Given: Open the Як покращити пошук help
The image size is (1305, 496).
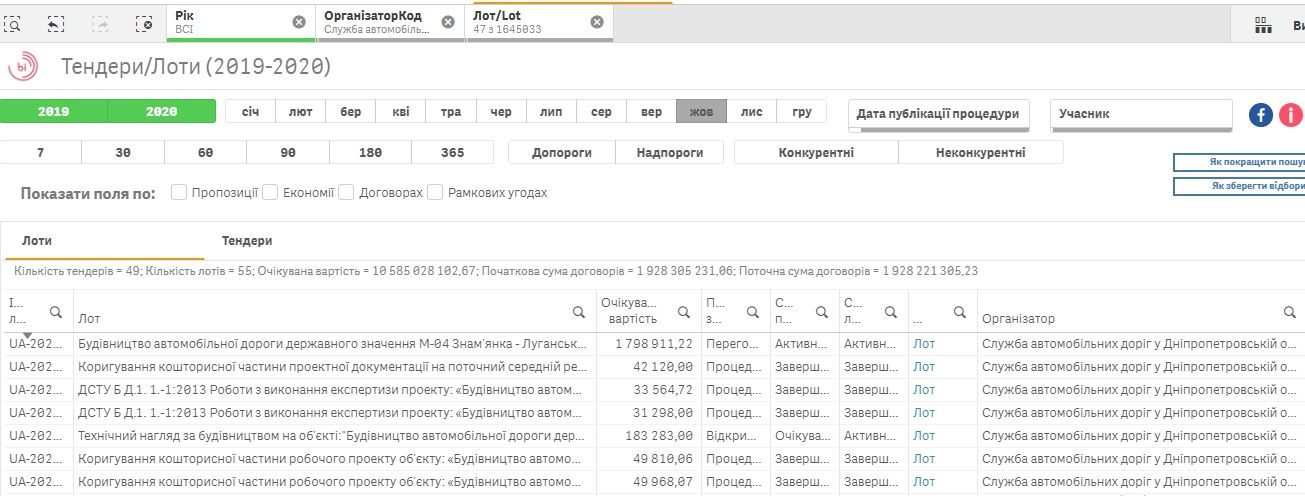Looking at the screenshot, I should (1240, 162).
